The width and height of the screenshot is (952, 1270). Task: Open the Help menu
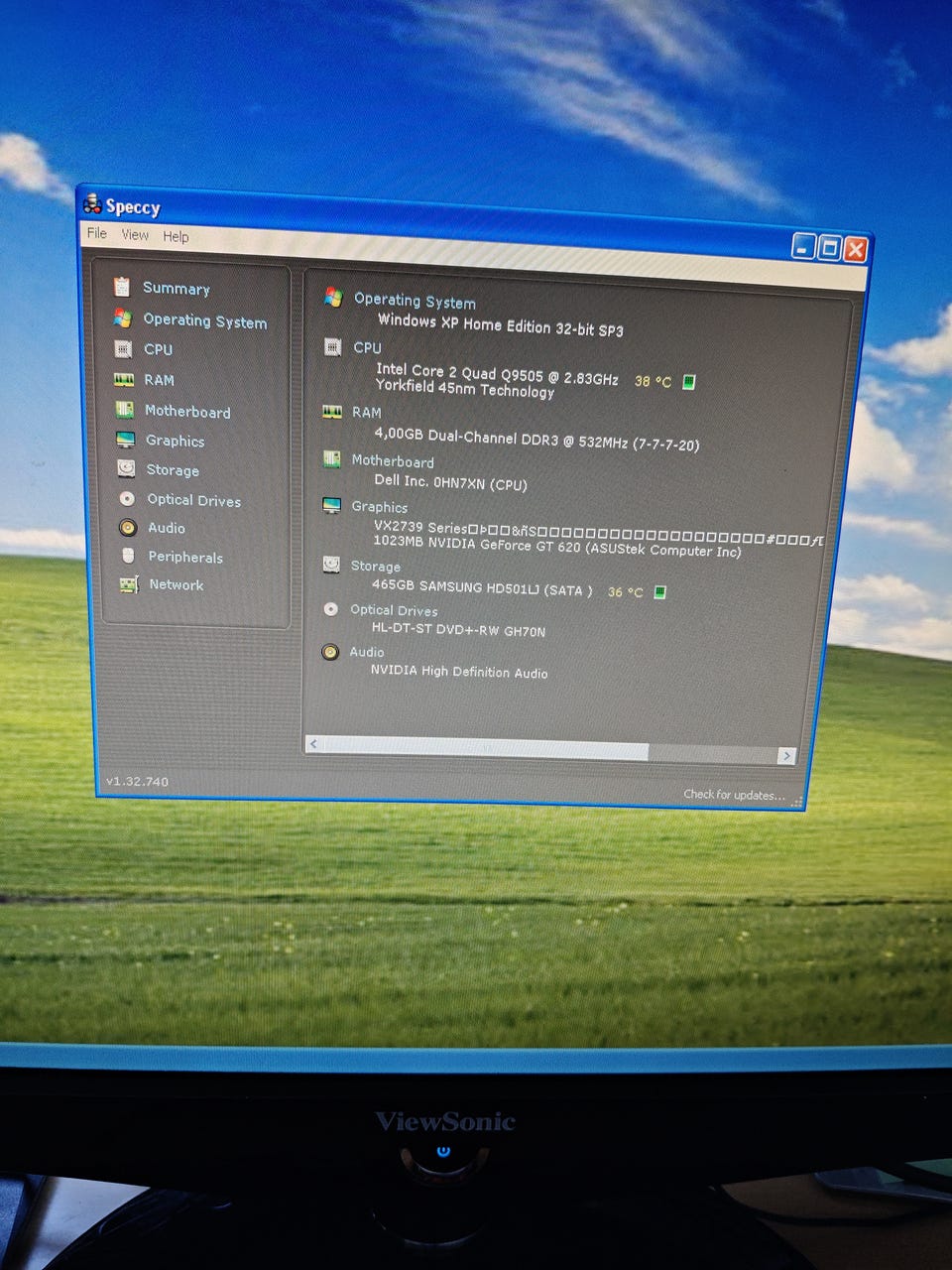pyautogui.click(x=176, y=236)
